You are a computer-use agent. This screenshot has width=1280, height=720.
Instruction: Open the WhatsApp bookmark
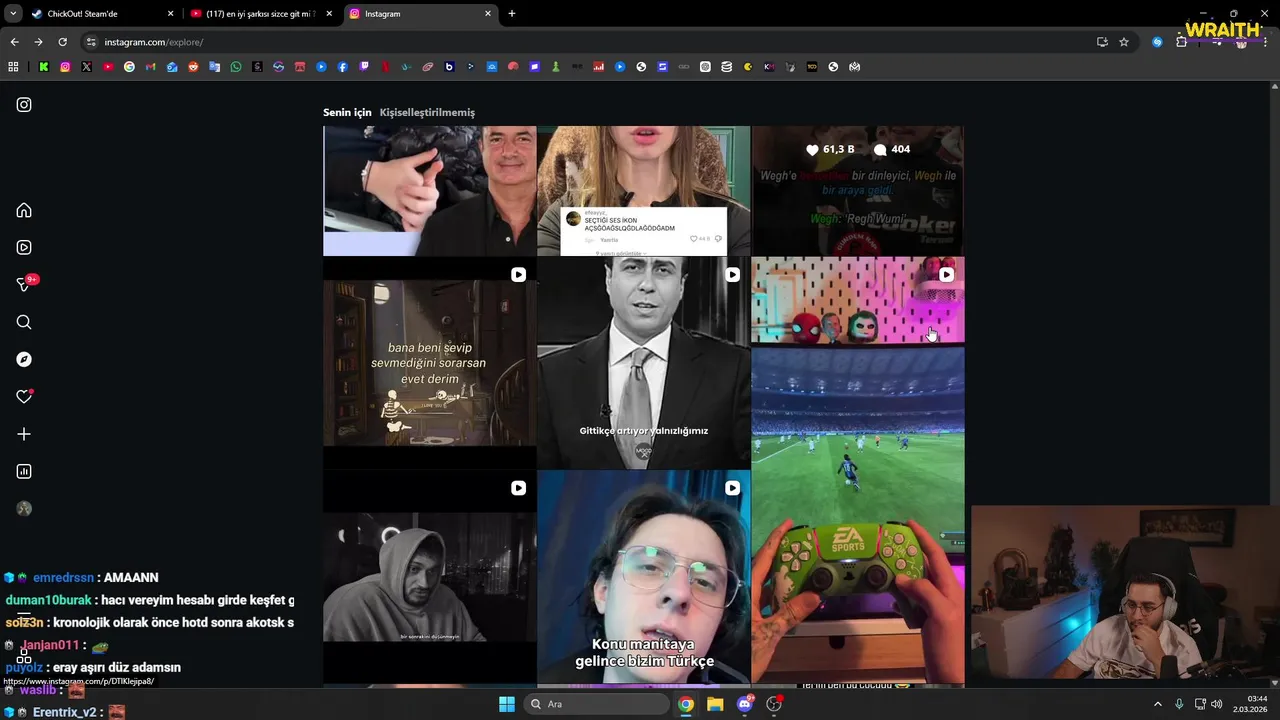point(236,67)
